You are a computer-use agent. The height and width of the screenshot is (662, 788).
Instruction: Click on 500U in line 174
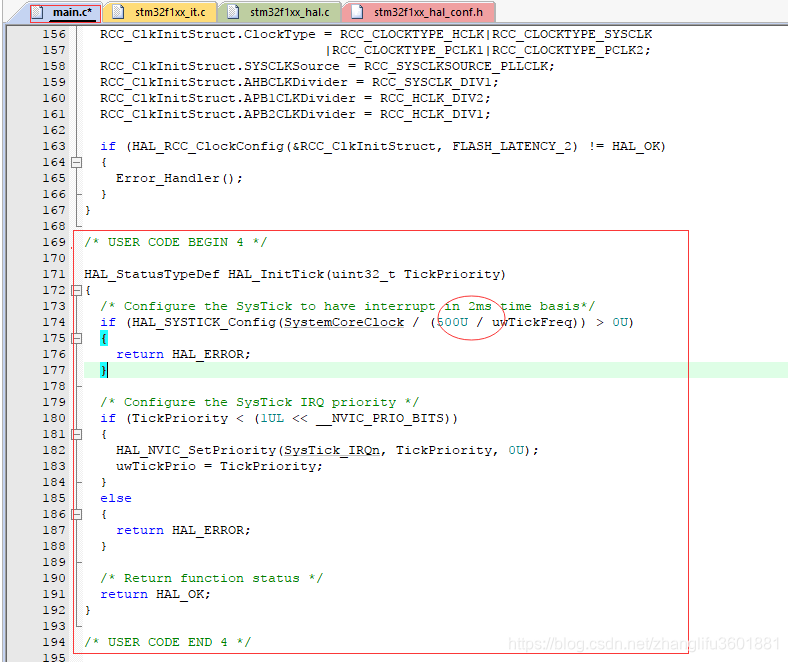click(453, 322)
